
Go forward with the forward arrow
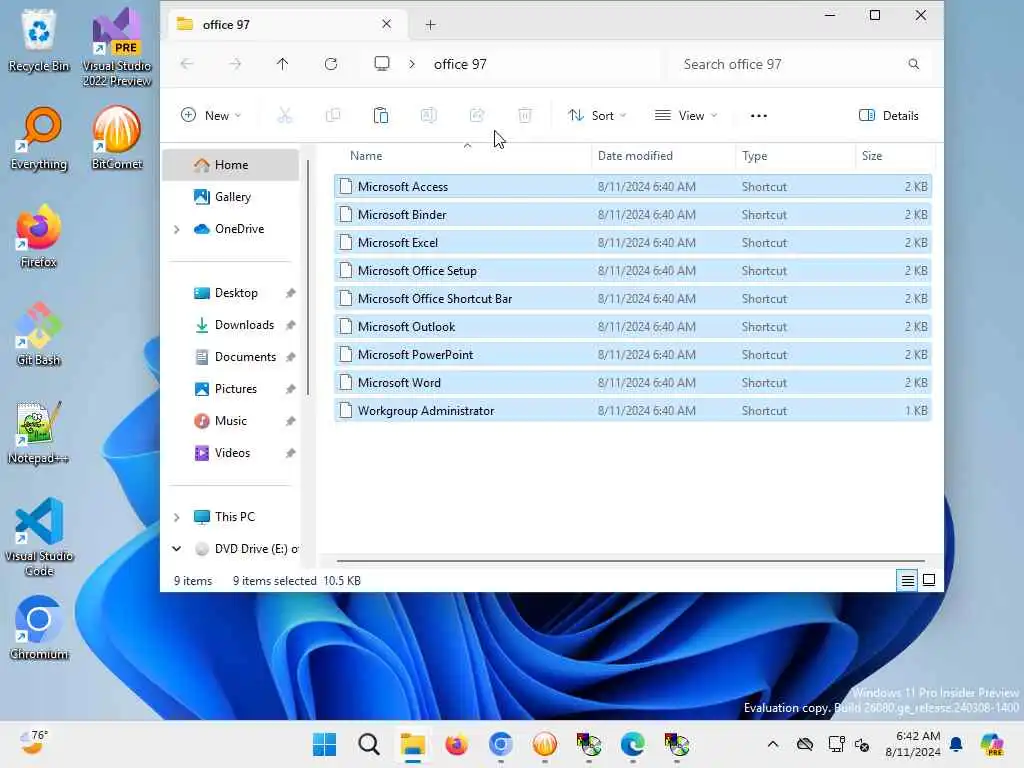[235, 64]
